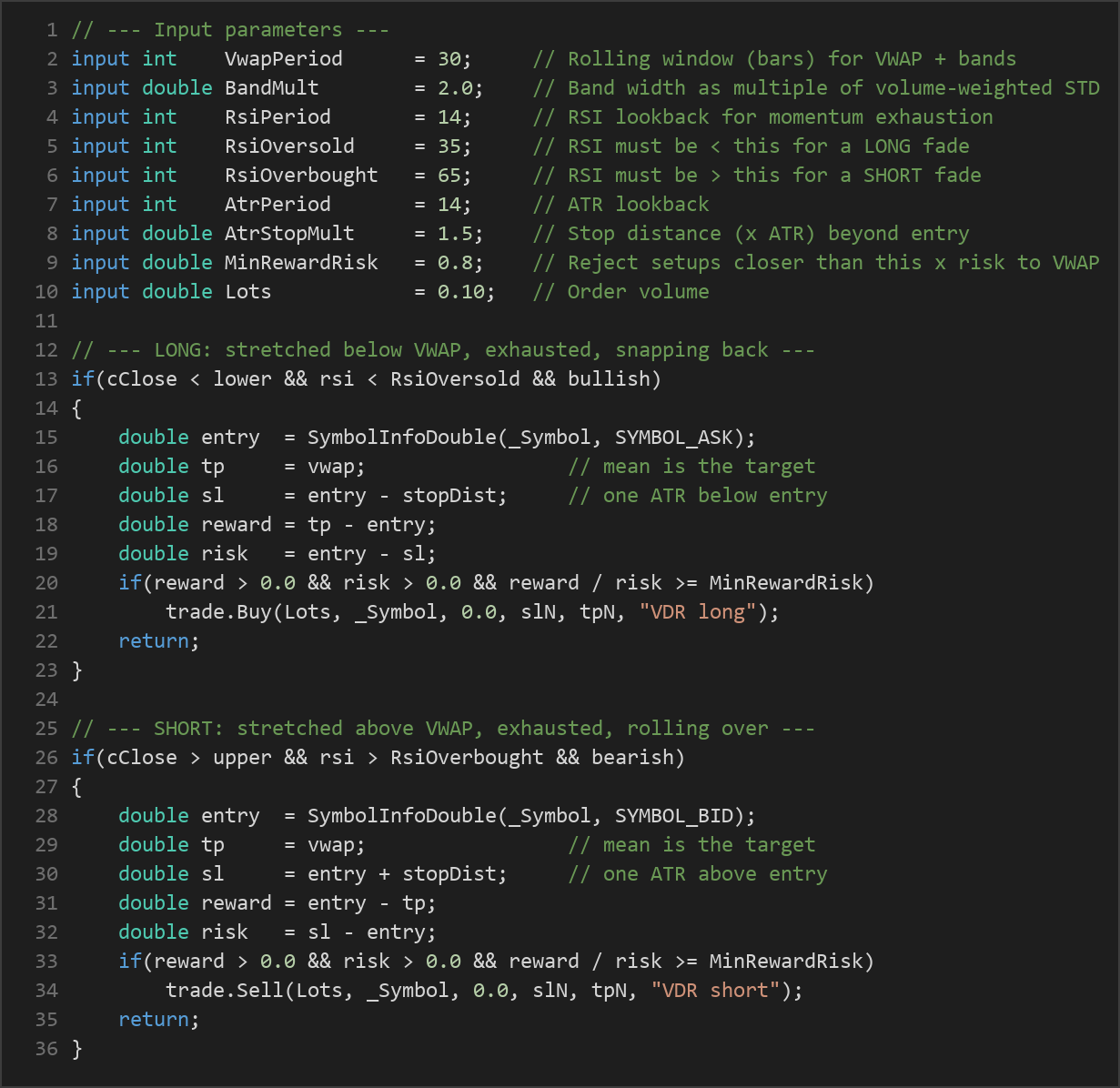1120x1088 pixels.
Task: Click line number 11 in the gutter
Action: pyautogui.click(x=46, y=321)
